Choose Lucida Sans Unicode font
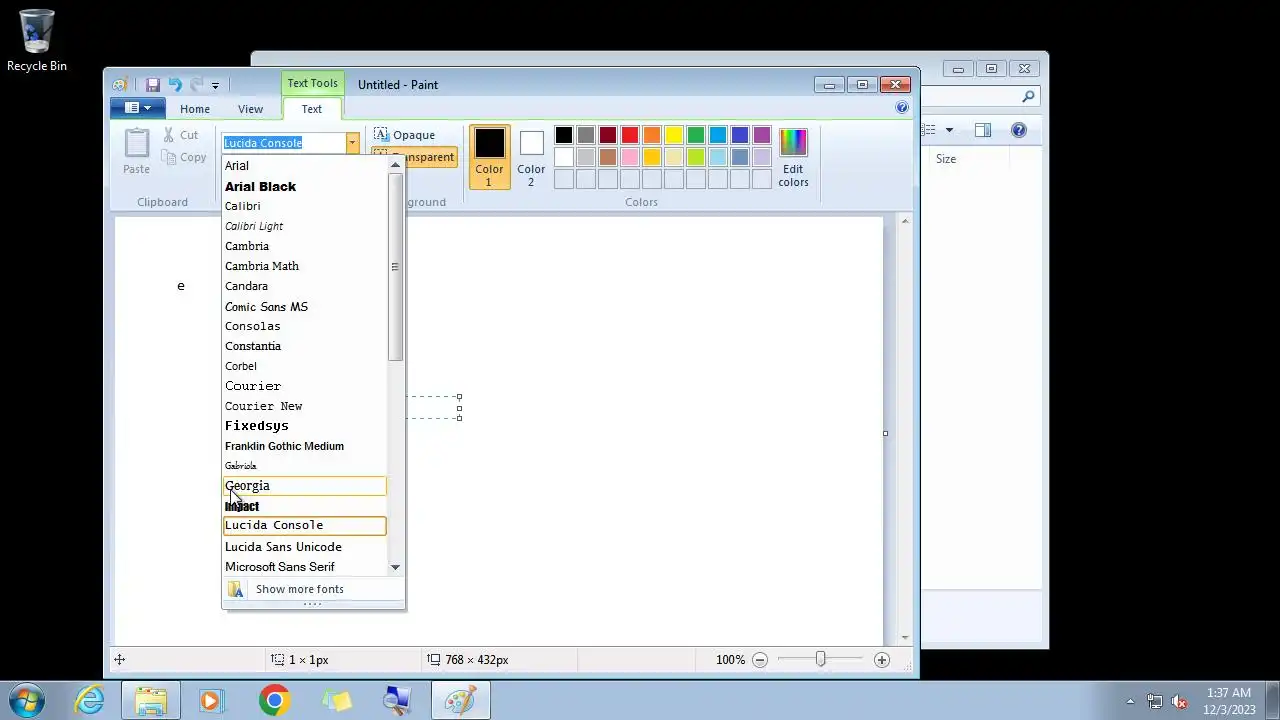Screen dimensions: 1280x720 click(x=305, y=547)
